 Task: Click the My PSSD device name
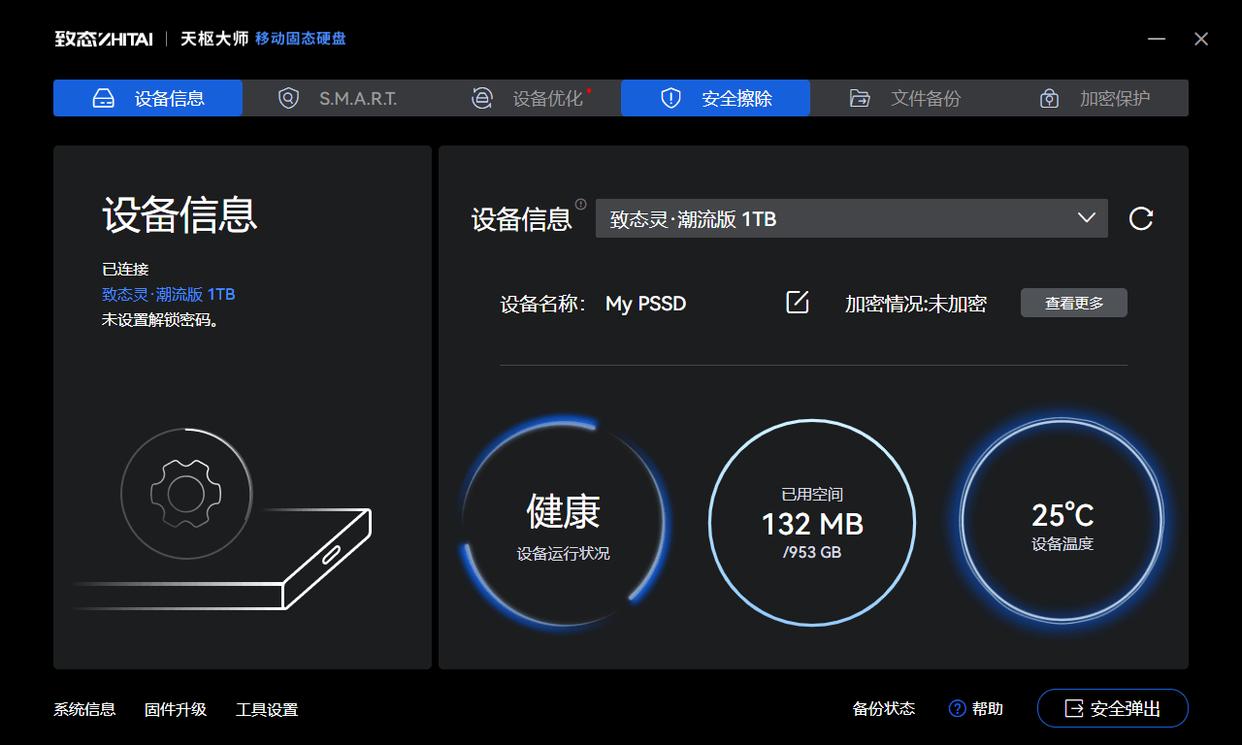coord(646,303)
